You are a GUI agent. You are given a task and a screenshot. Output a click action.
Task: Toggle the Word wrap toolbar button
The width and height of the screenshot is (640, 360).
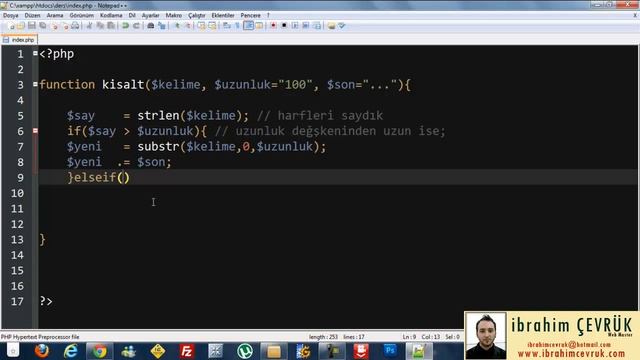pyautogui.click(x=226, y=26)
